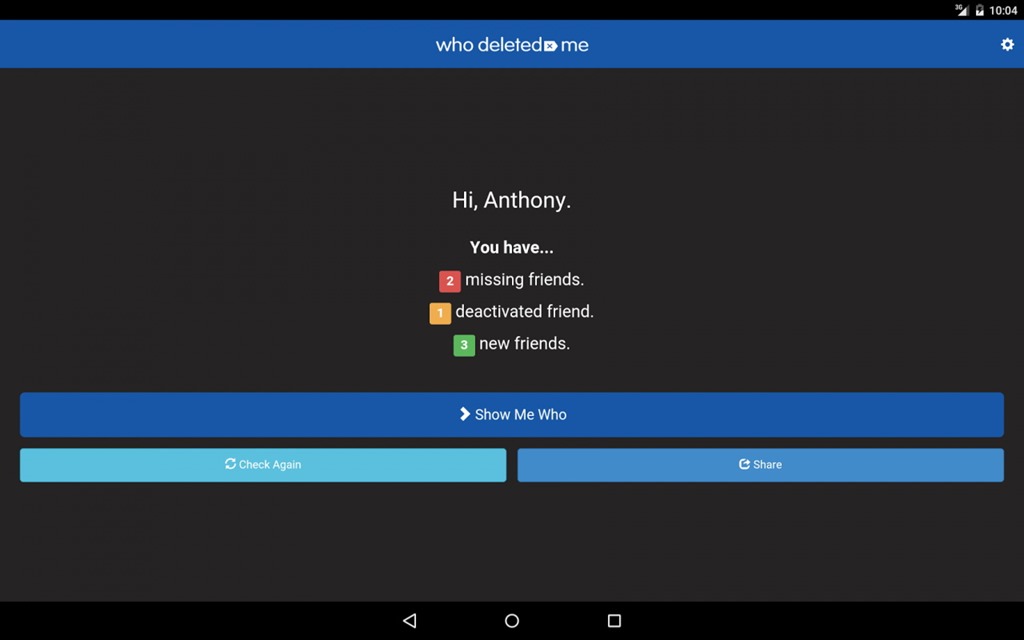Tap the Android recent apps button
The image size is (1024, 640).
(614, 620)
